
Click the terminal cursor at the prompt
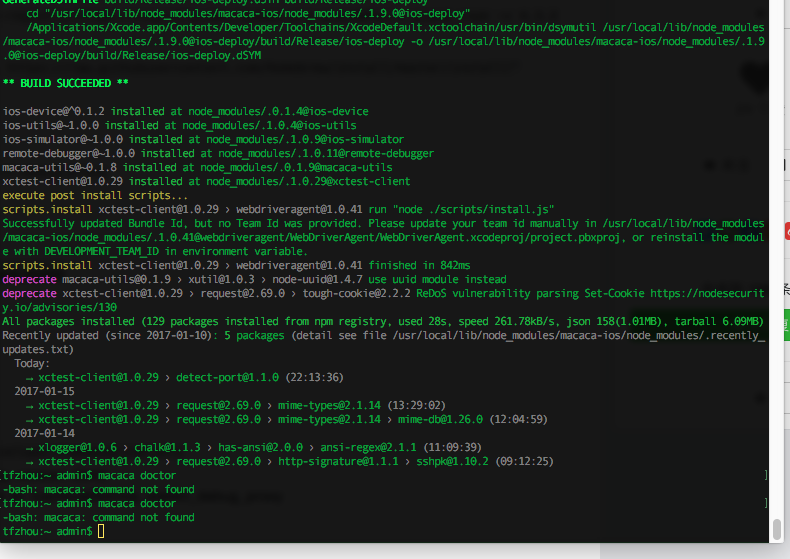point(101,531)
